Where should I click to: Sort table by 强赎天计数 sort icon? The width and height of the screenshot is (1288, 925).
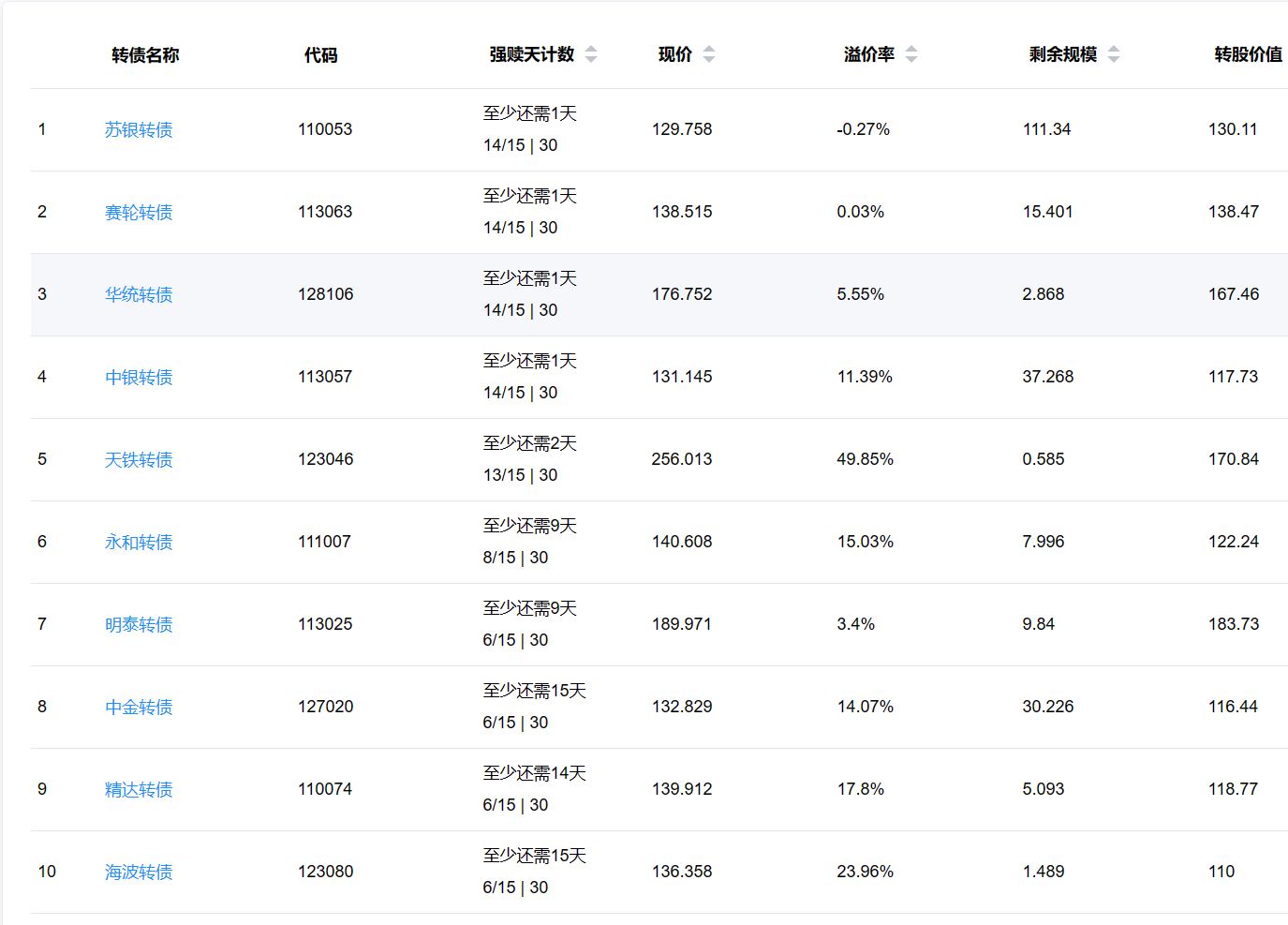[591, 54]
